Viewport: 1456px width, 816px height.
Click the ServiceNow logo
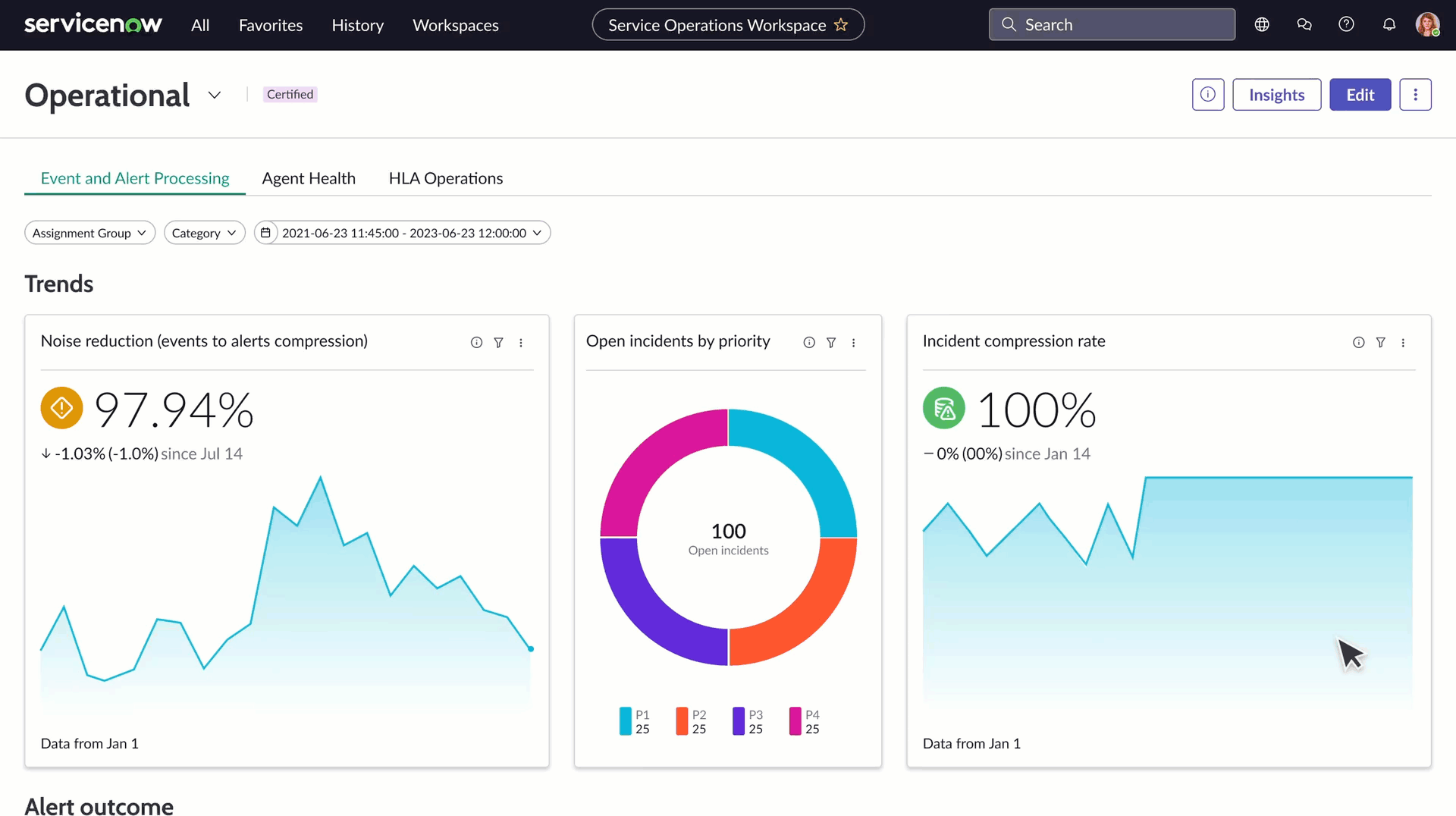tap(93, 24)
